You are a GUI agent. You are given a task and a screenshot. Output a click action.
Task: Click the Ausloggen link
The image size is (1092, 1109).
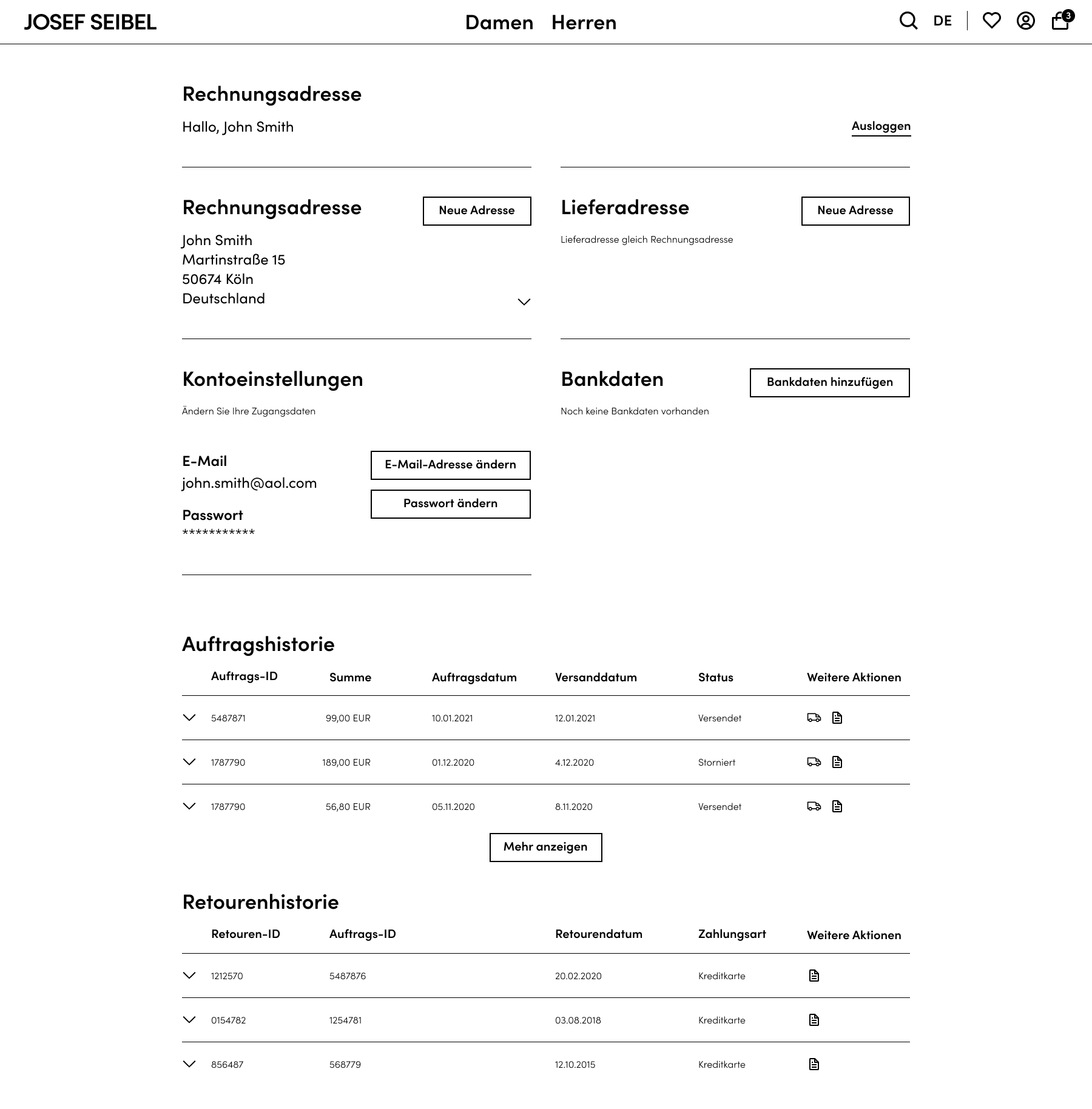[x=881, y=126]
